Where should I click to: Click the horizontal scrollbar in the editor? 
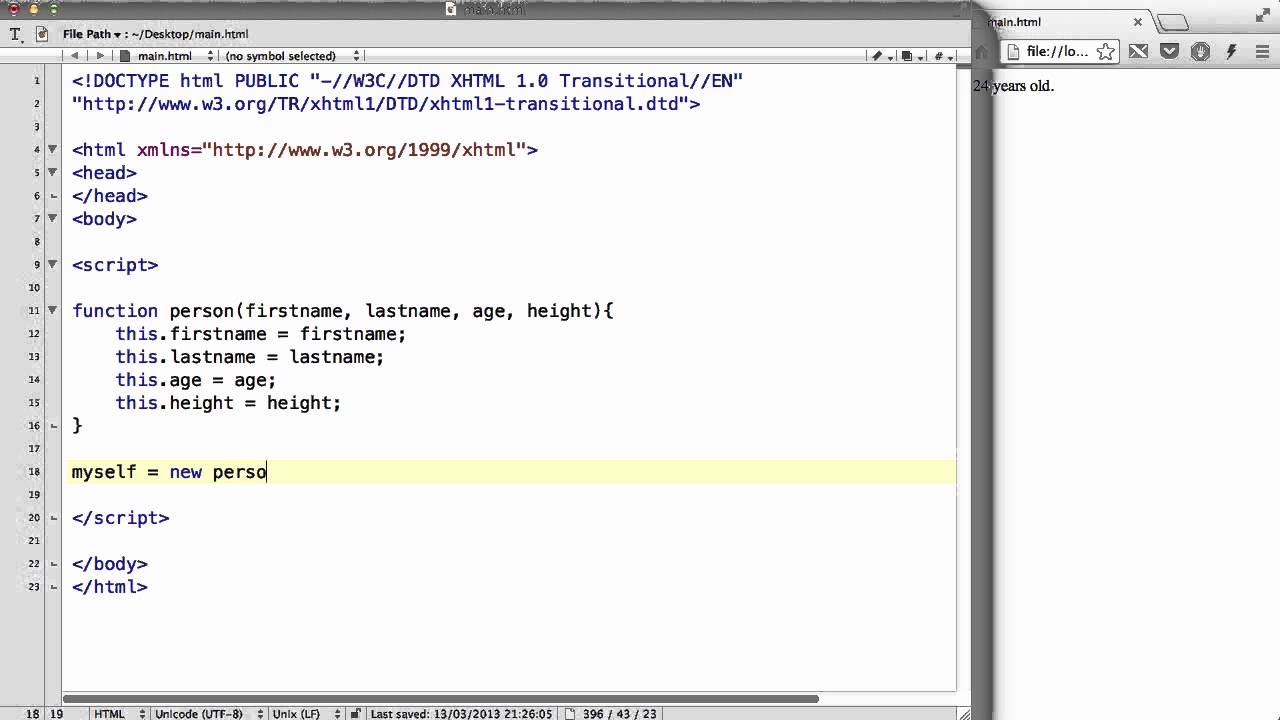pos(441,699)
